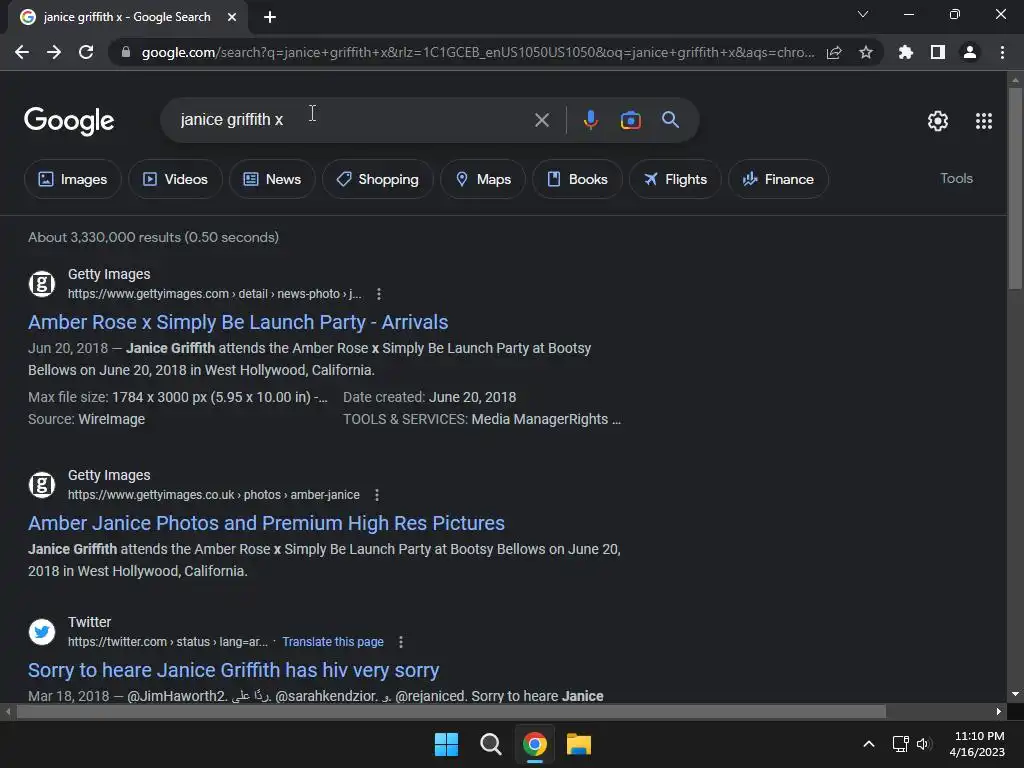The image size is (1024, 768).
Task: Filter results by Videos
Action: tap(175, 179)
